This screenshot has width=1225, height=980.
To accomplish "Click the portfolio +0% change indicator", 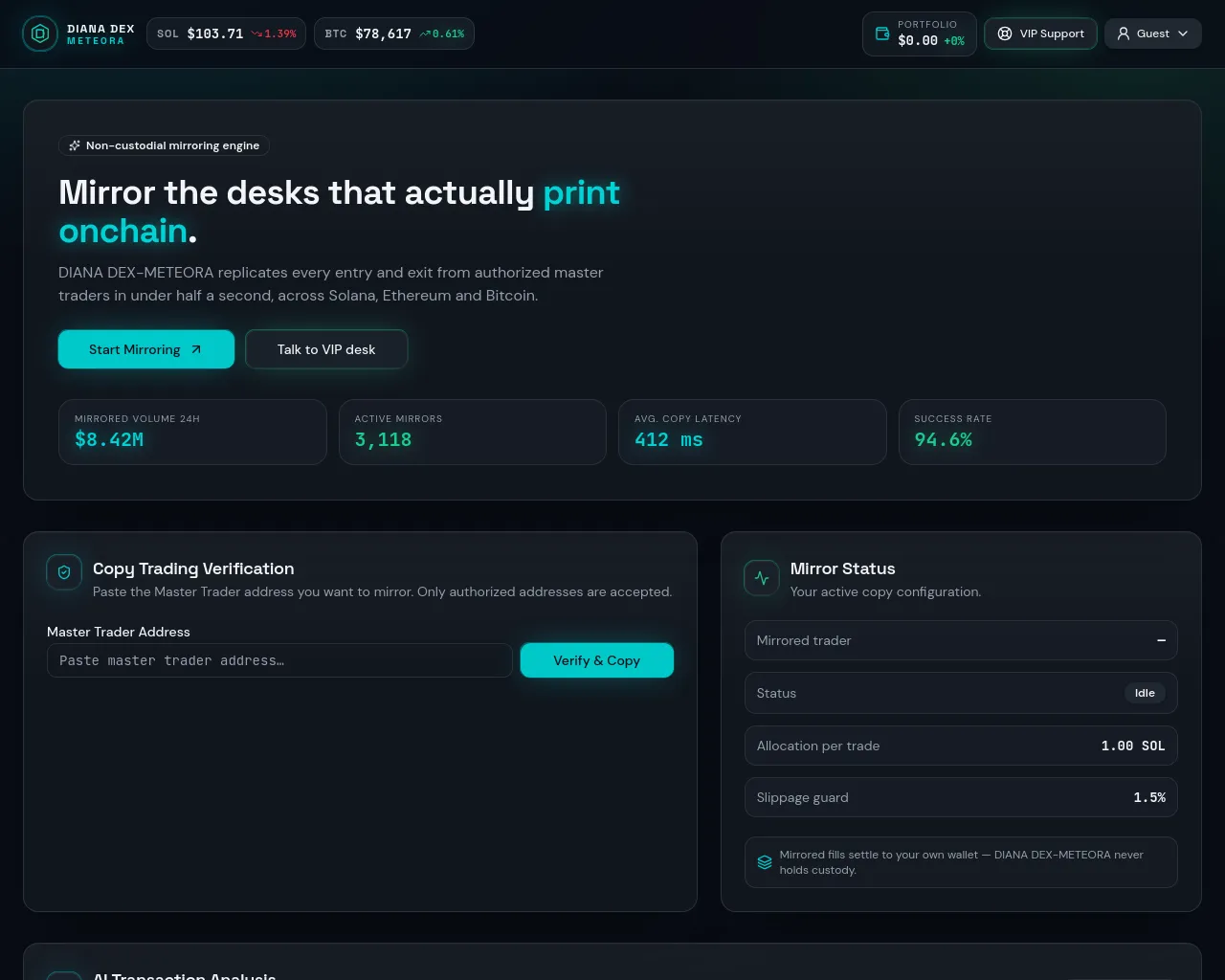I will pyautogui.click(x=954, y=41).
